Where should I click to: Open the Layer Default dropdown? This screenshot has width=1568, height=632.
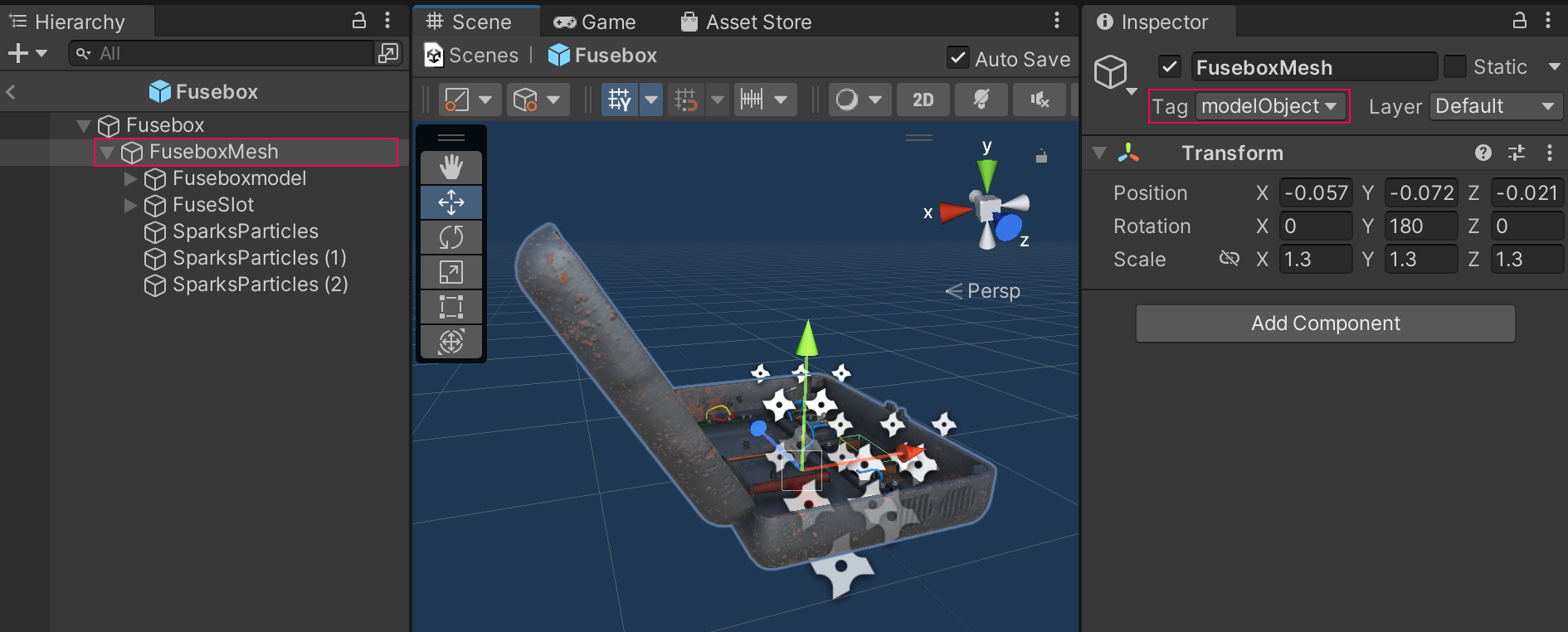pyautogui.click(x=1494, y=106)
